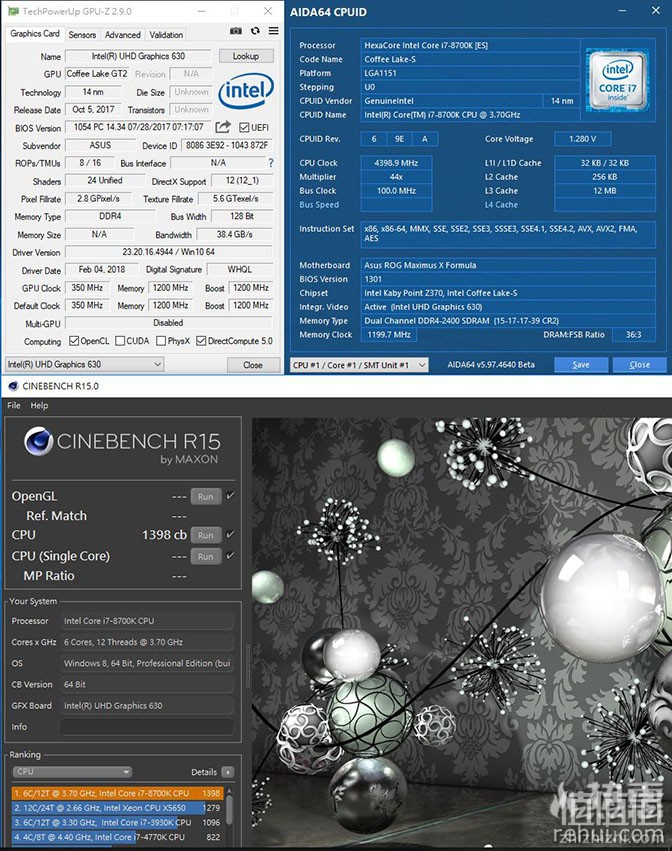
Task: Toggle the OpenCL checkbox
Action: click(74, 341)
